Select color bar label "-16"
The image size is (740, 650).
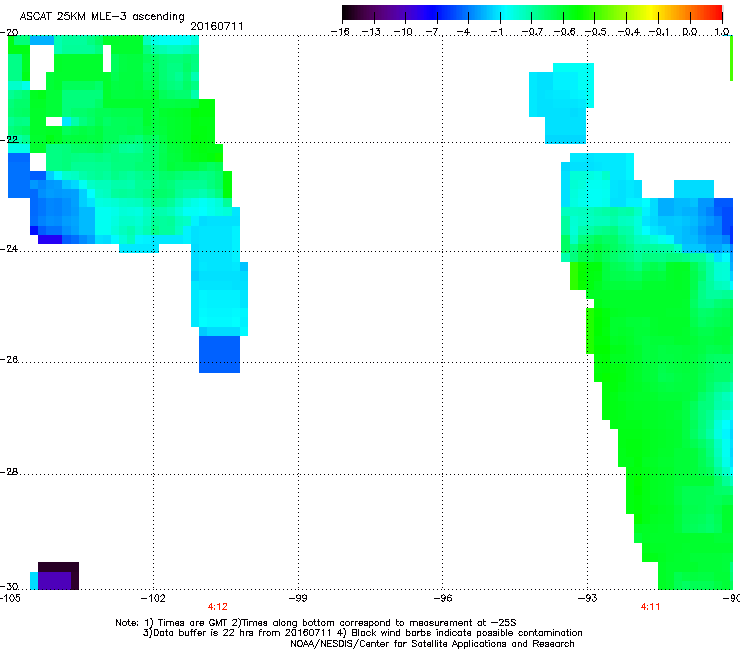[x=340, y=32]
